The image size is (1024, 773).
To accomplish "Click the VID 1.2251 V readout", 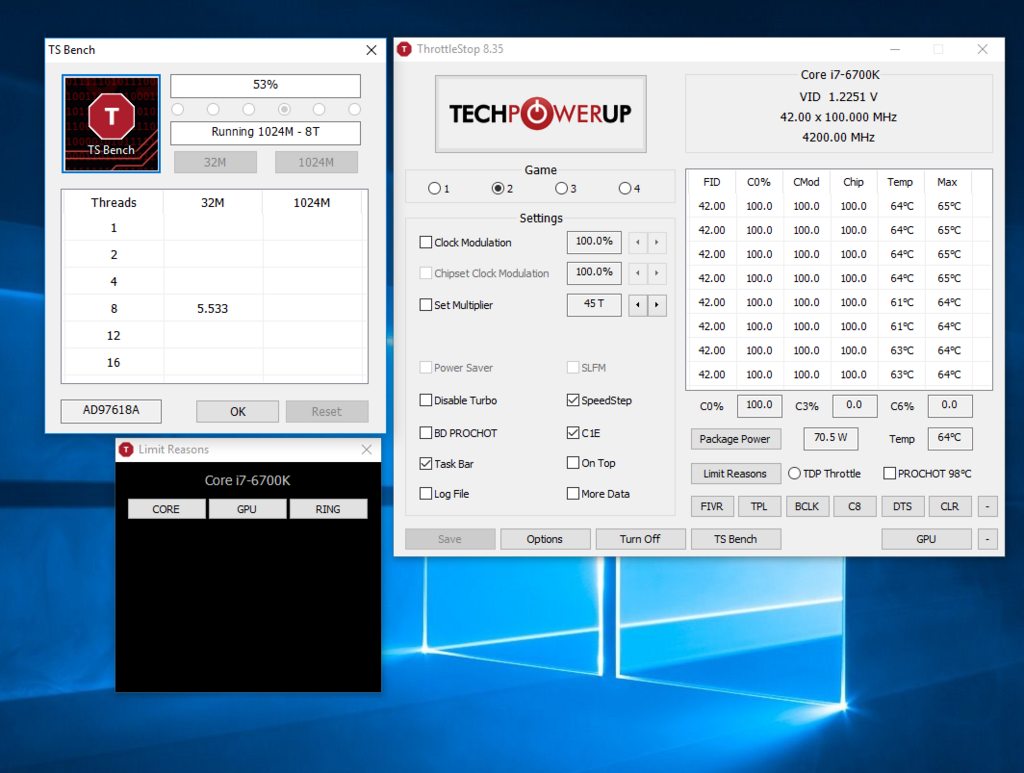I will 839,97.
